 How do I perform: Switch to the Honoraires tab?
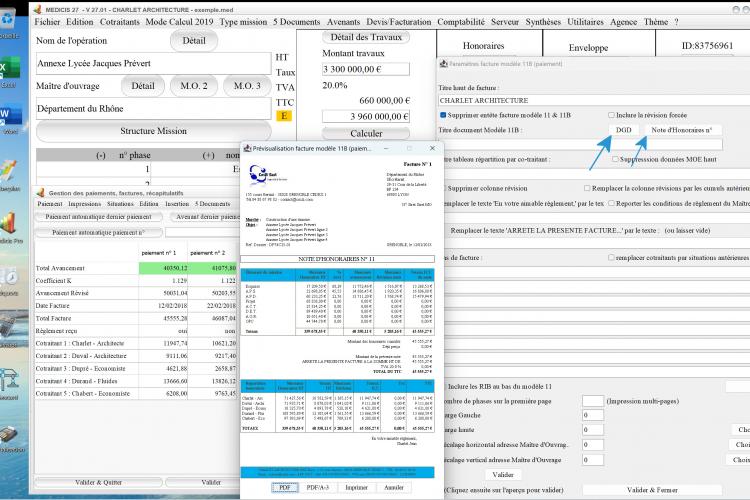(x=483, y=46)
